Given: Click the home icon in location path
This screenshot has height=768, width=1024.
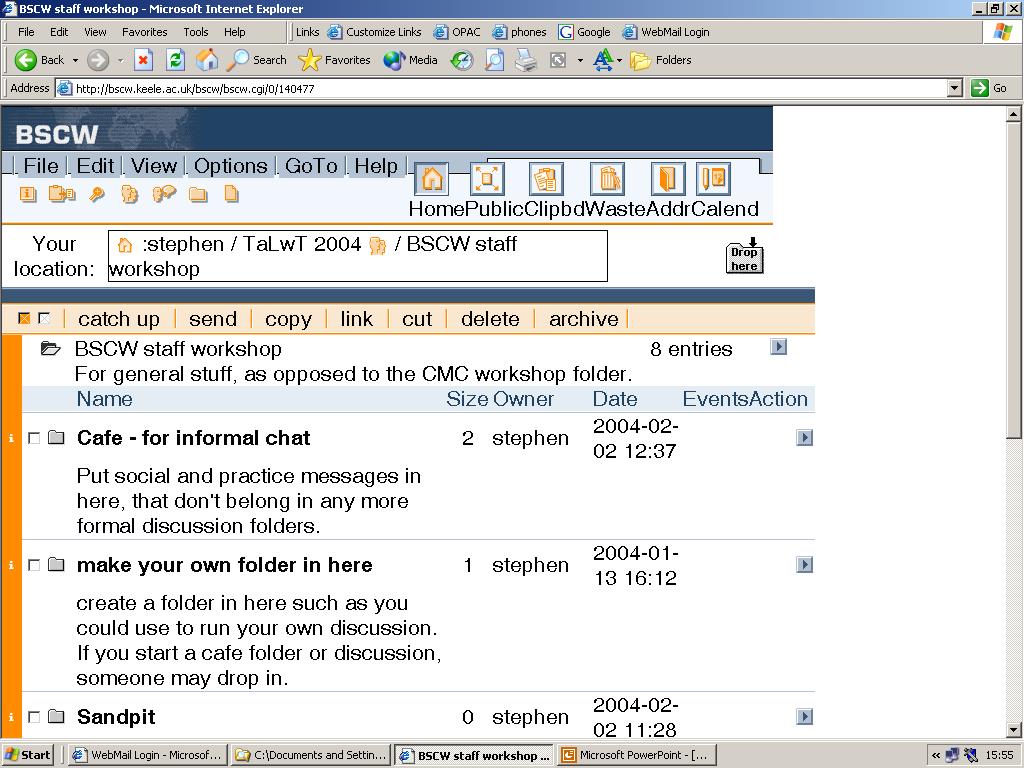Looking at the screenshot, I should (x=125, y=245).
